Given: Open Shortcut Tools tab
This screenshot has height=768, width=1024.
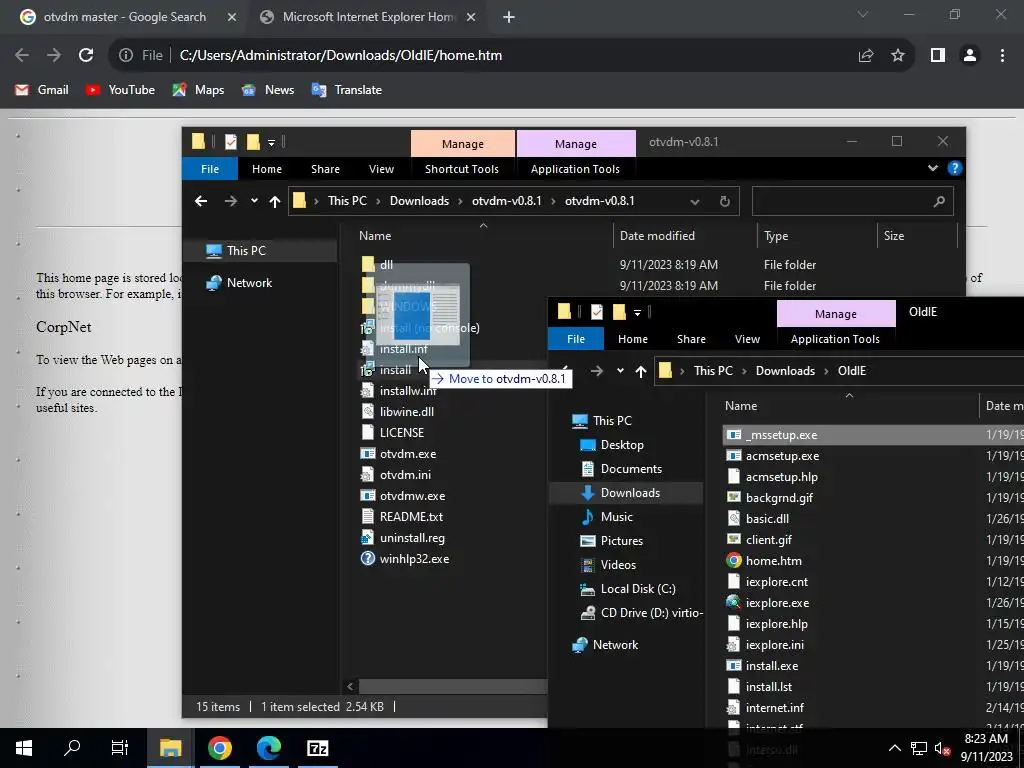Looking at the screenshot, I should [462, 169].
